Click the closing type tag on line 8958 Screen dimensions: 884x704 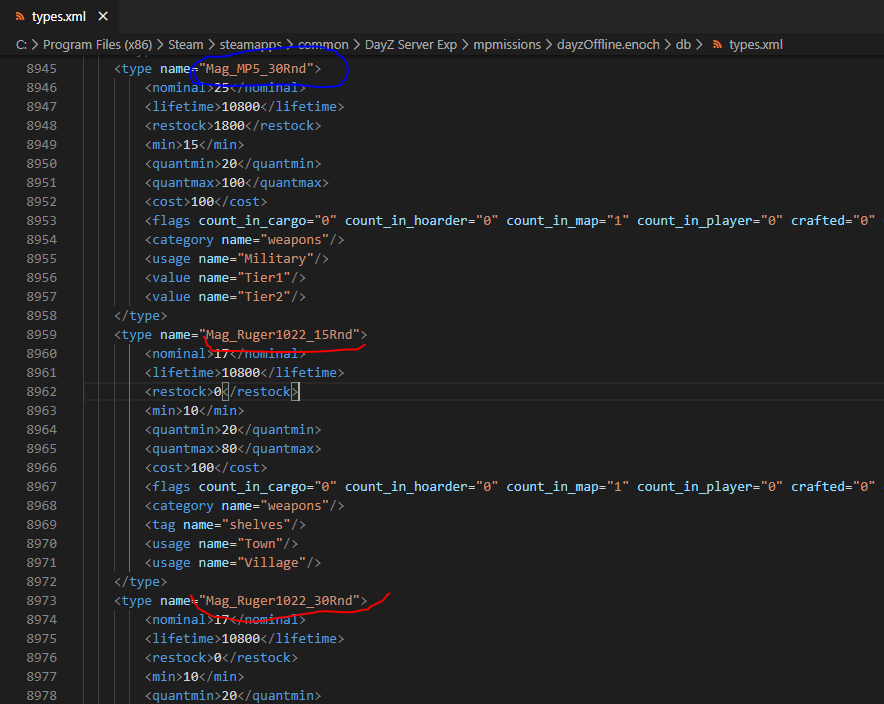click(x=140, y=316)
